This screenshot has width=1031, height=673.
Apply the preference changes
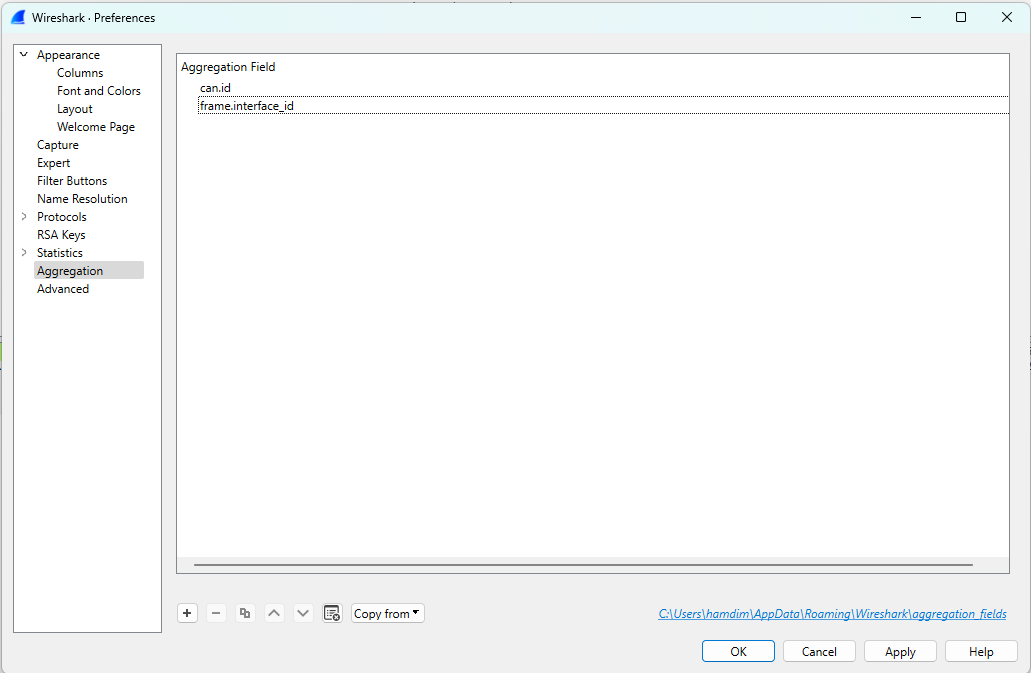point(900,651)
